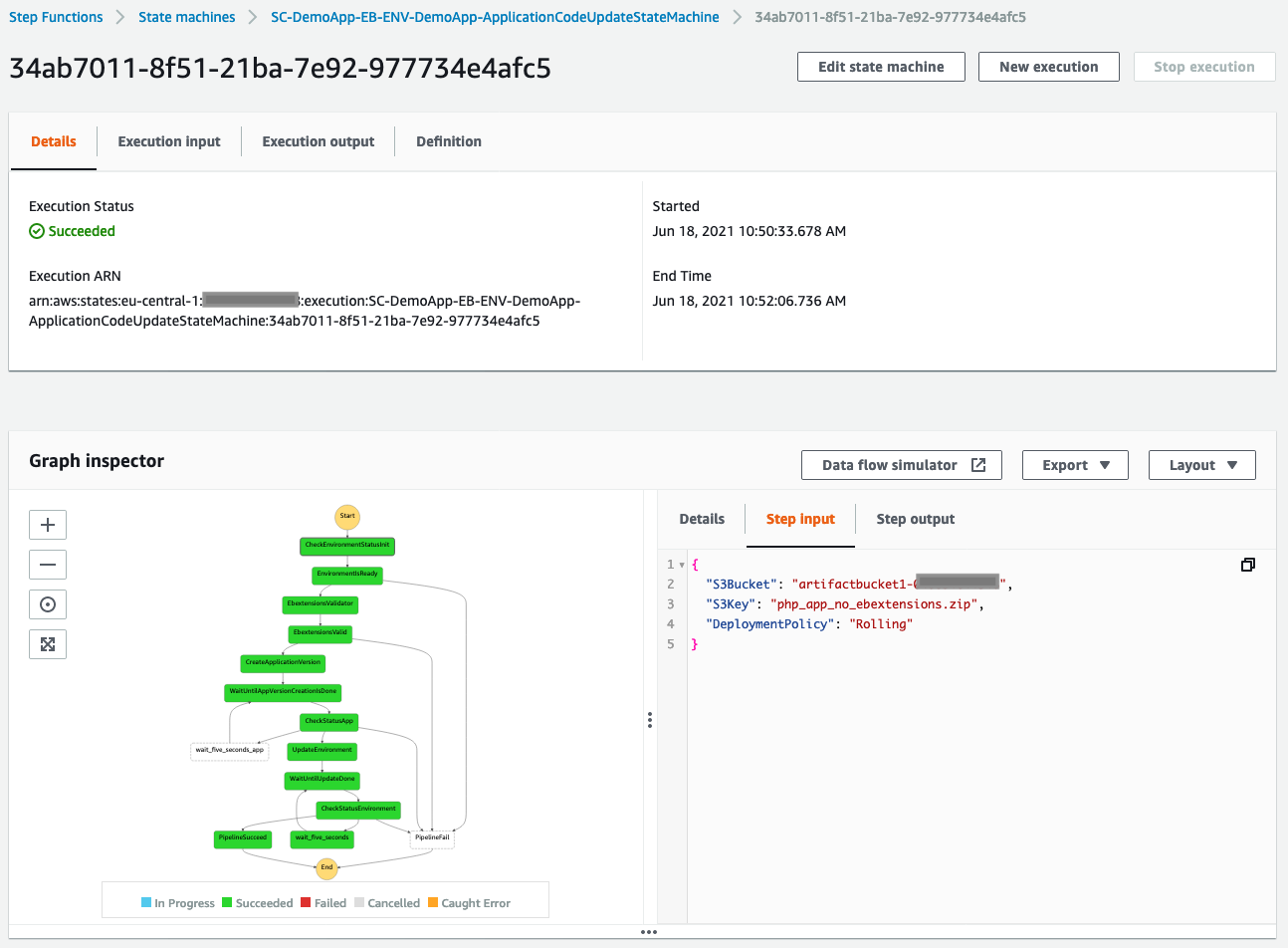Select the EbextensionsValidator state

tap(320, 603)
